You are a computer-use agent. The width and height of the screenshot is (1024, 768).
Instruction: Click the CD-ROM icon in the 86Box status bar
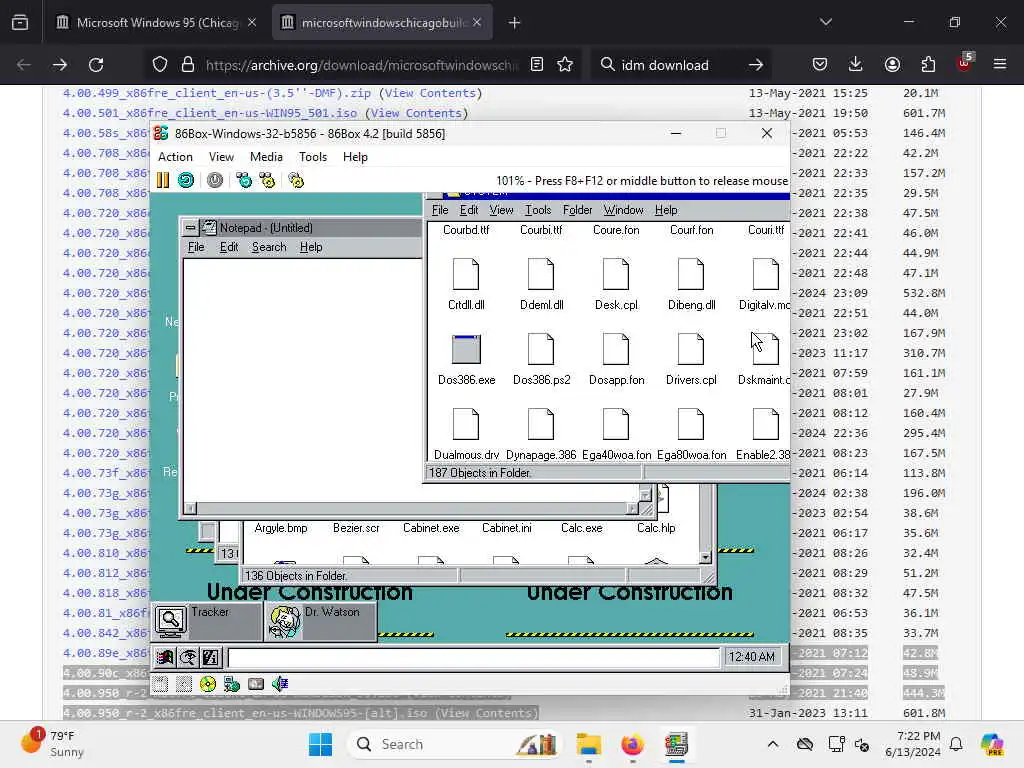208,684
